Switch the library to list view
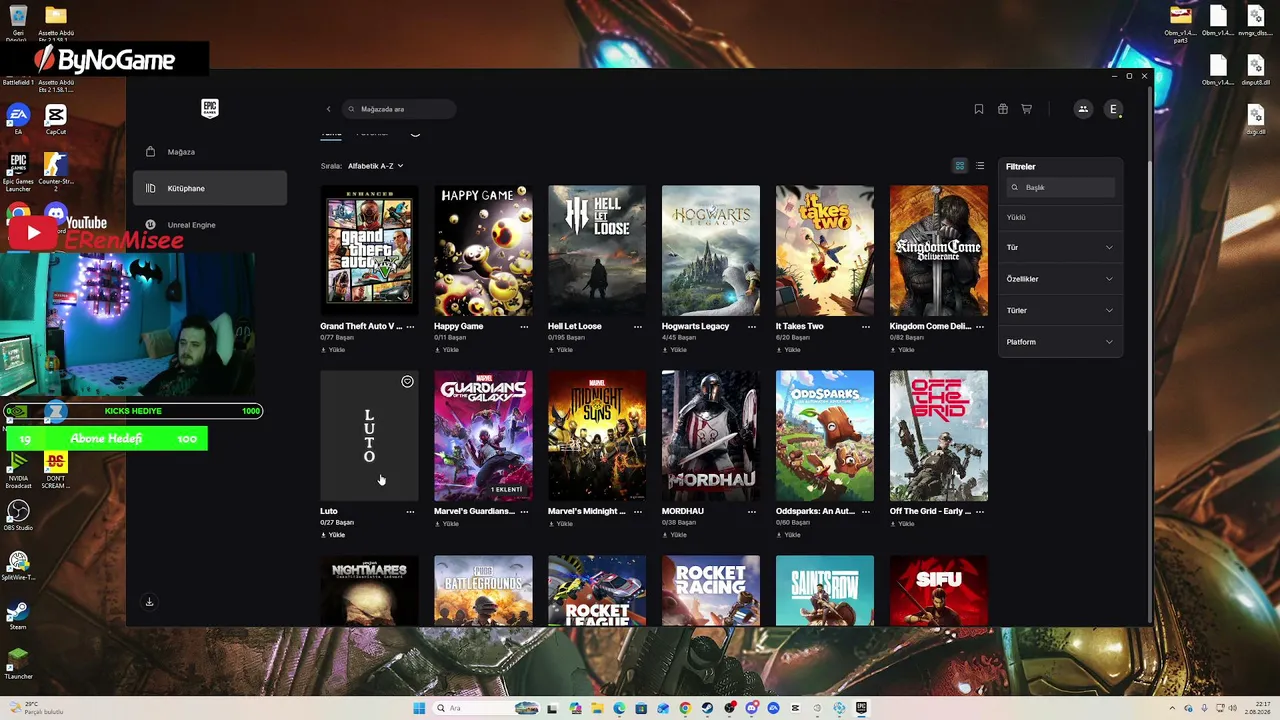This screenshot has width=1280, height=720. pyautogui.click(x=980, y=166)
